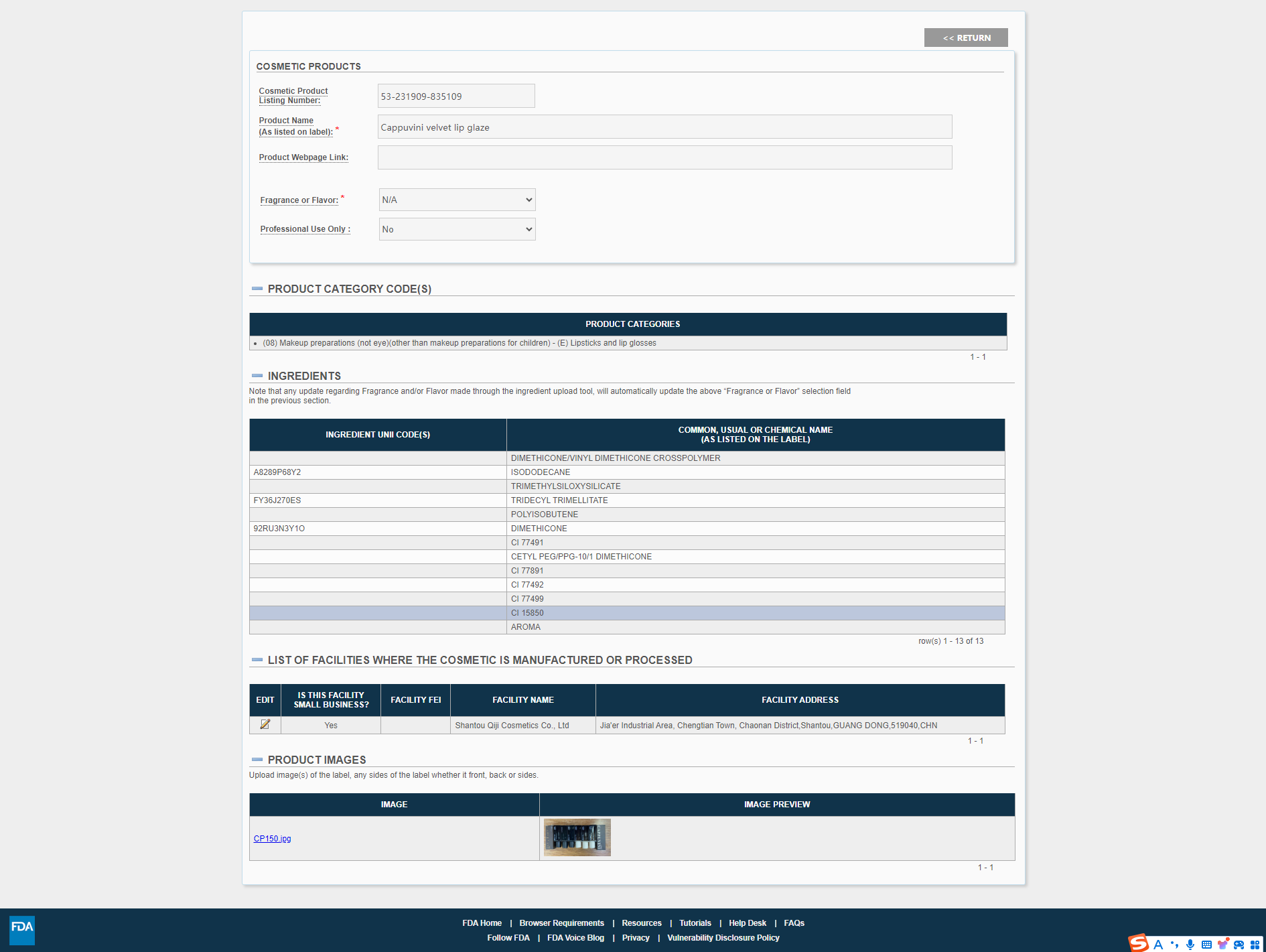
Task: Collapse the Product Images section
Action: click(257, 760)
